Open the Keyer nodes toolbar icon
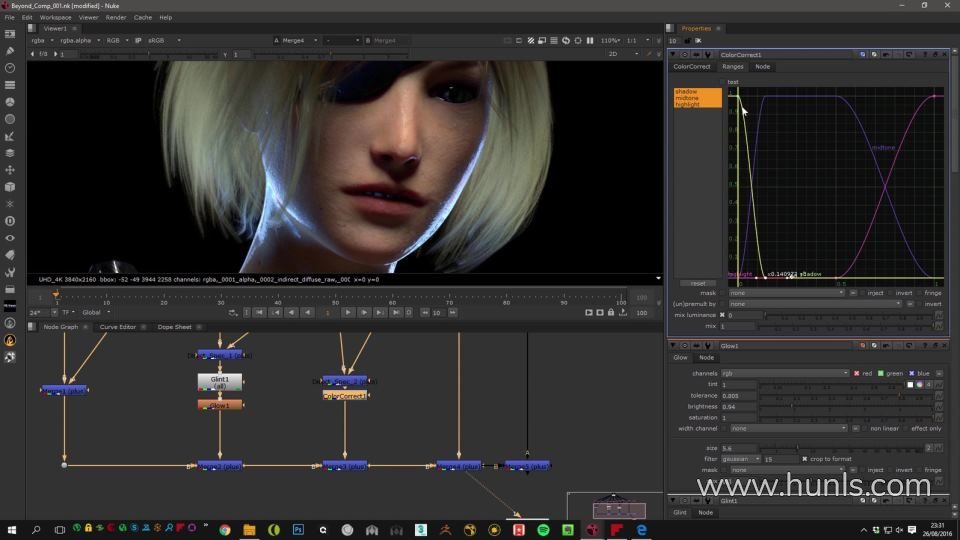 tap(10, 136)
